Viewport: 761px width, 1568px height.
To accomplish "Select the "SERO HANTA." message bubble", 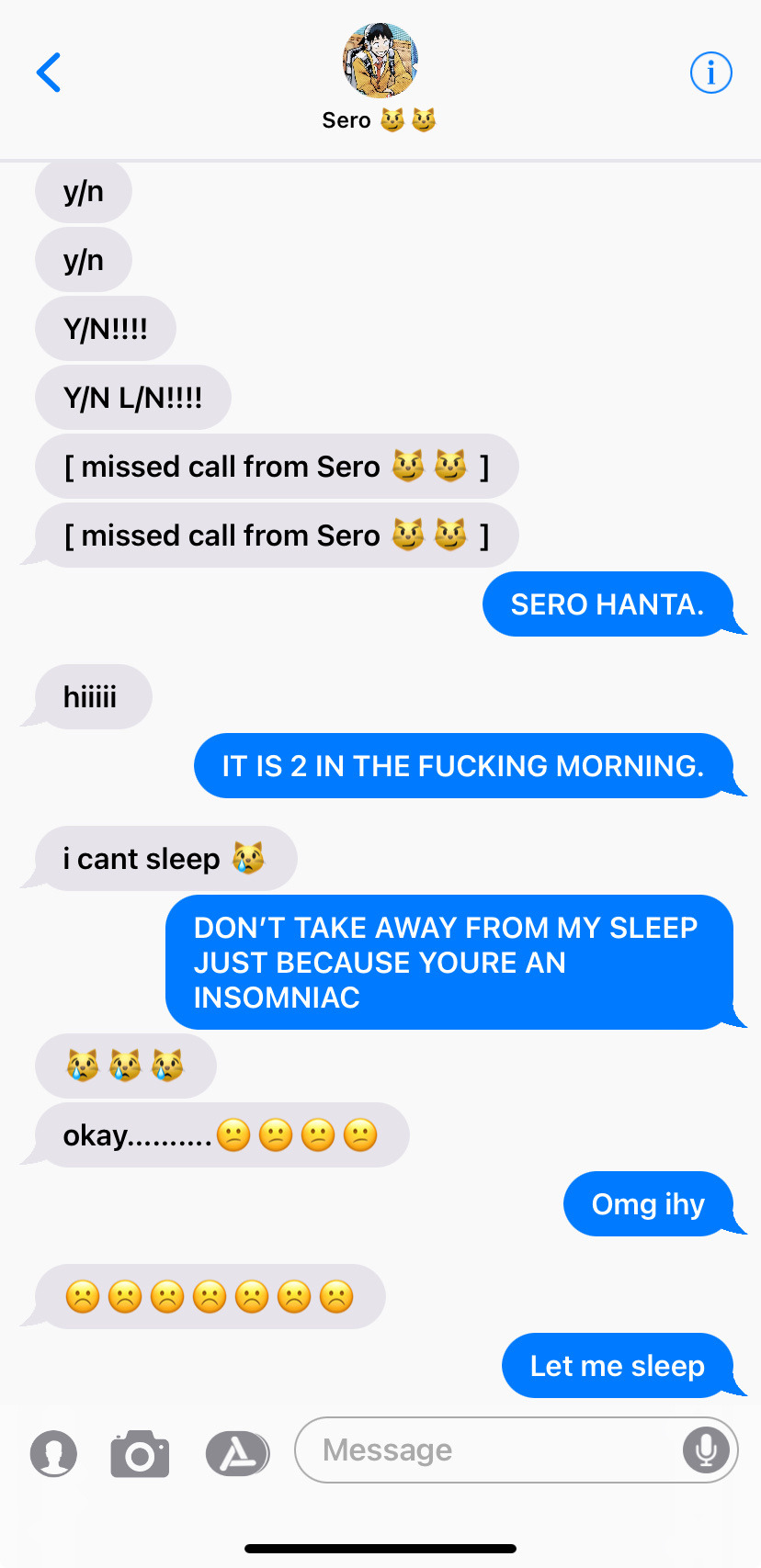I will [x=608, y=604].
